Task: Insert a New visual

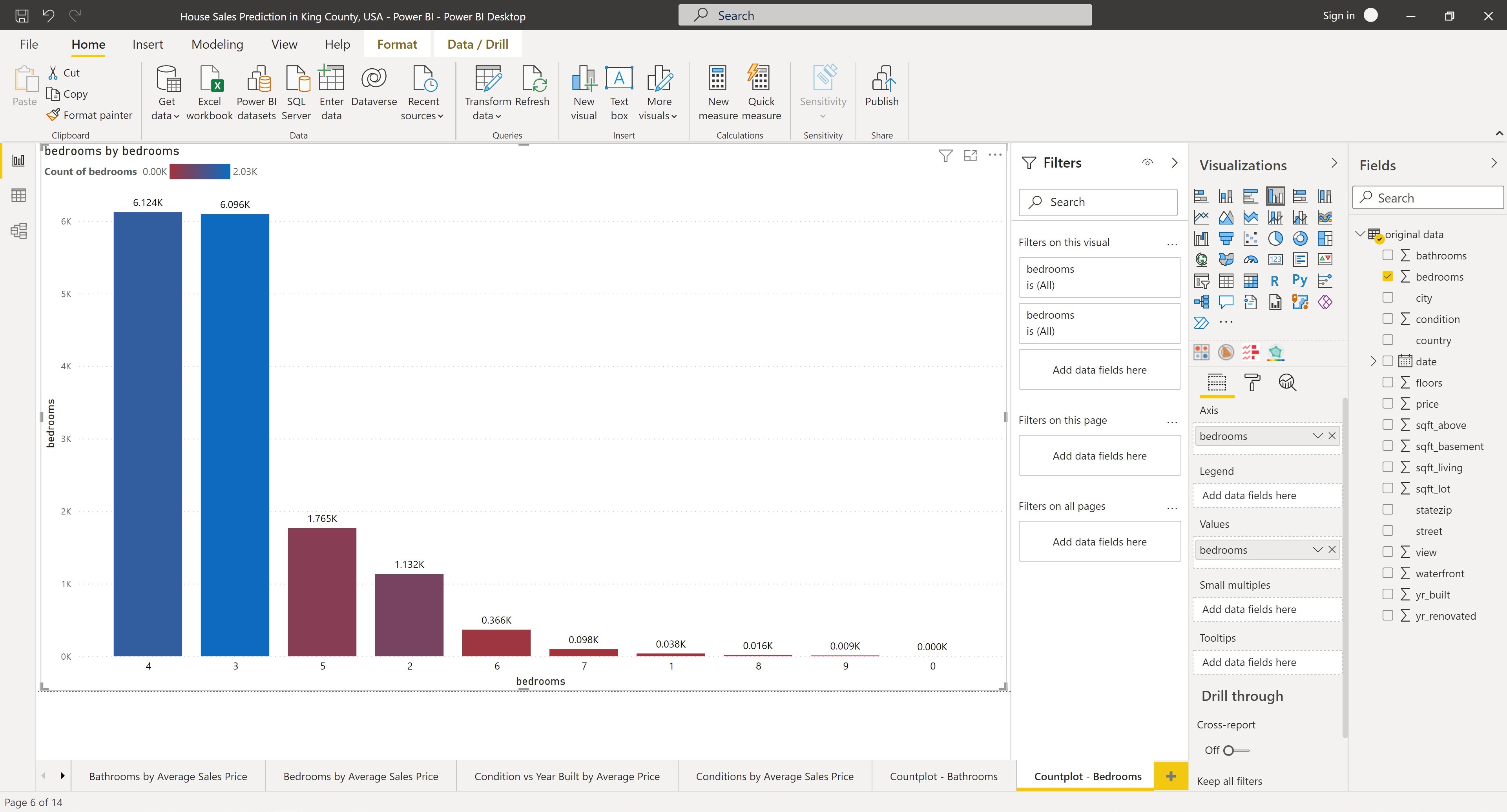Action: click(584, 93)
